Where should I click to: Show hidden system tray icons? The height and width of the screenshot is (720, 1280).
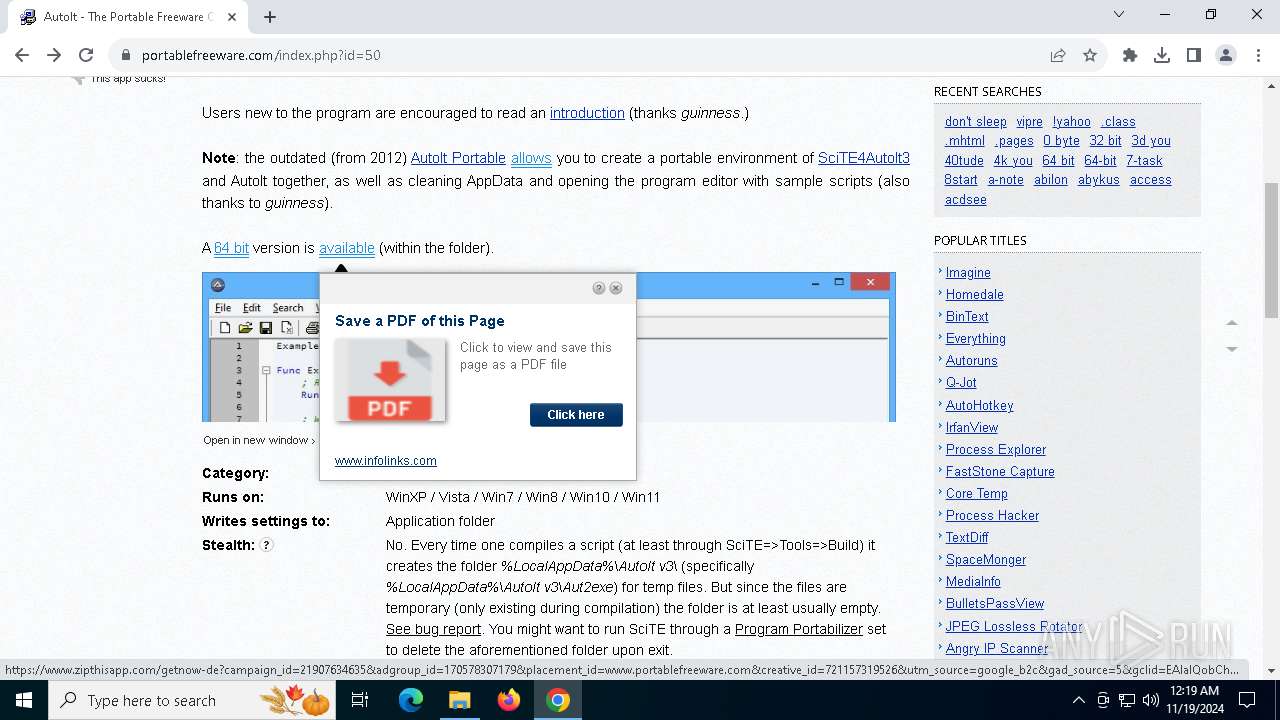point(1078,700)
